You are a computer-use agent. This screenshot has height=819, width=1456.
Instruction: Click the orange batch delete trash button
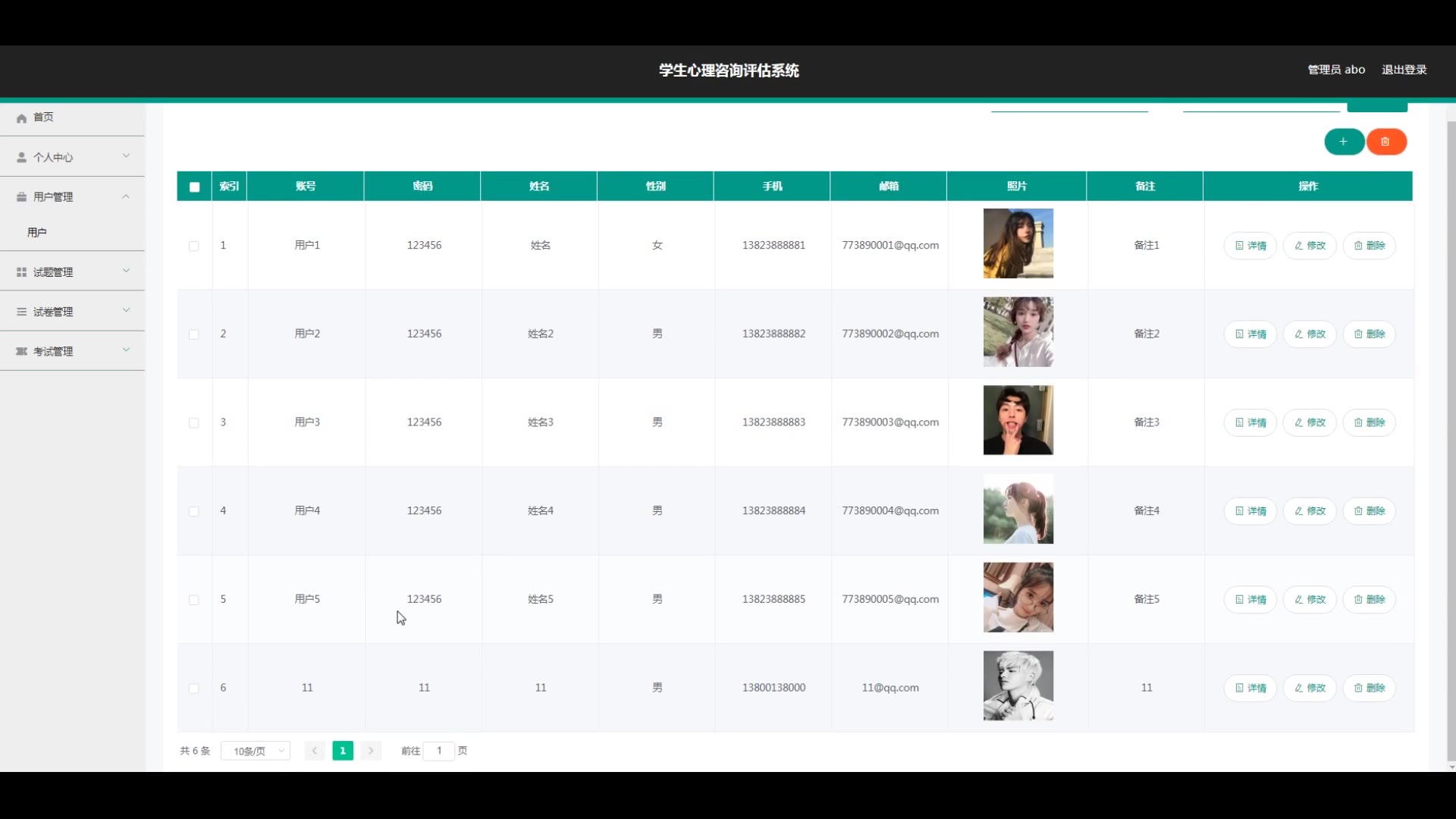(x=1385, y=142)
